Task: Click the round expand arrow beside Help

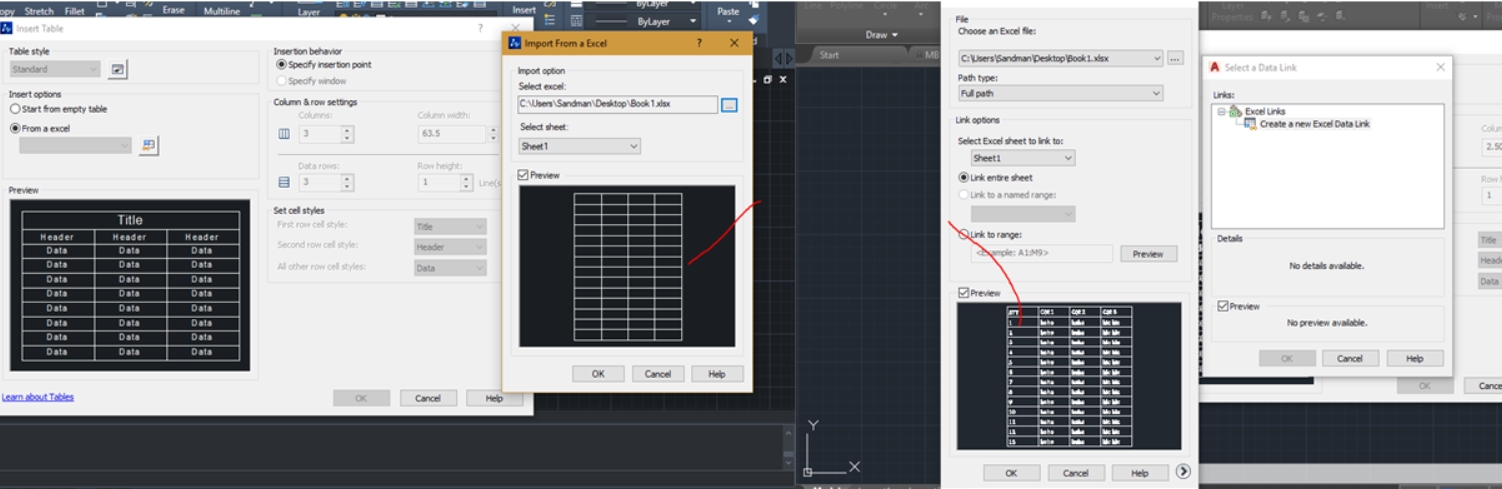Action: [x=1184, y=472]
